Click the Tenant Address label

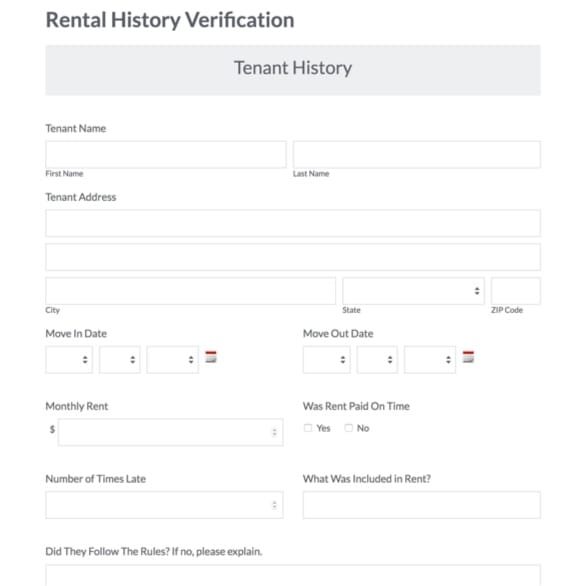(x=81, y=197)
